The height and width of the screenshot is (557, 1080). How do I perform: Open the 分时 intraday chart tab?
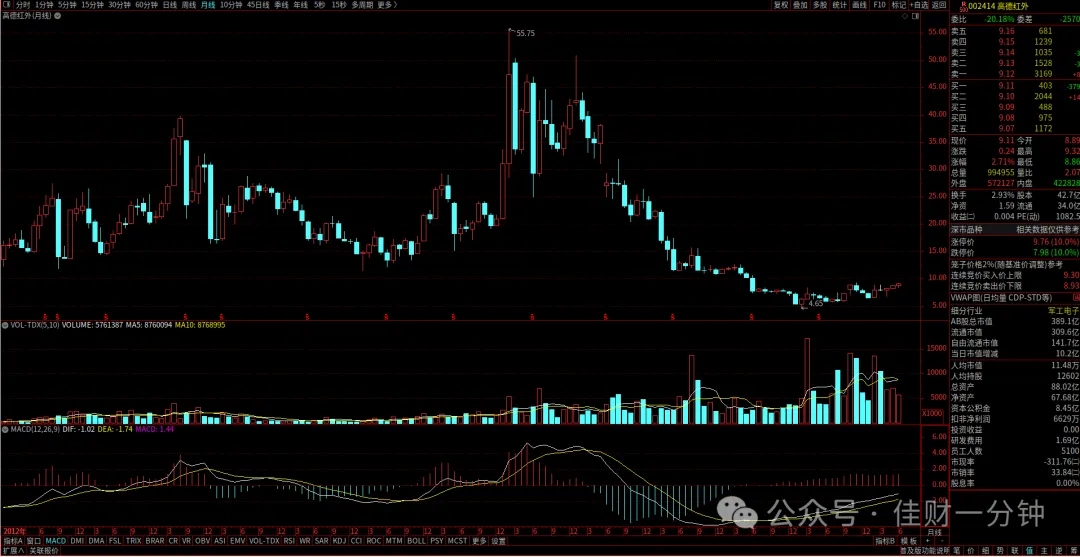(23, 4)
